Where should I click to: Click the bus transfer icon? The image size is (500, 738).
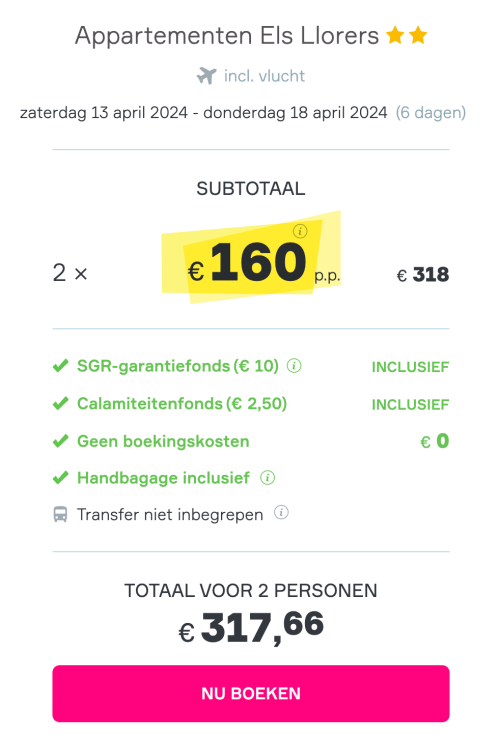pyautogui.click(x=60, y=514)
